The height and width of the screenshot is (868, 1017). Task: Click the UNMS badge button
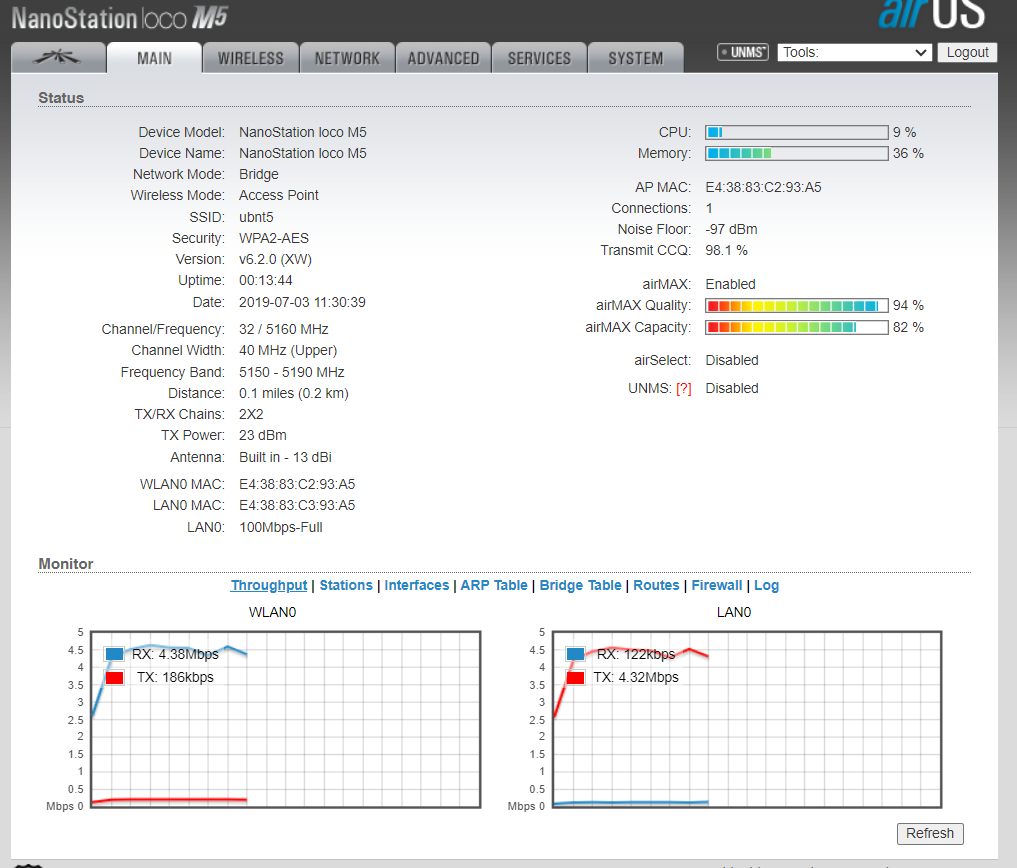743,52
